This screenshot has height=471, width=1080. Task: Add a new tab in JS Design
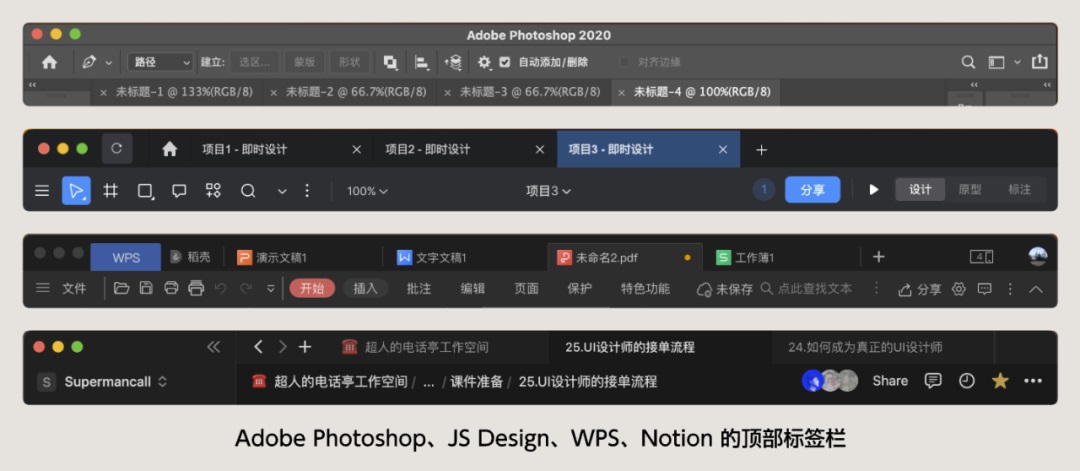click(761, 149)
